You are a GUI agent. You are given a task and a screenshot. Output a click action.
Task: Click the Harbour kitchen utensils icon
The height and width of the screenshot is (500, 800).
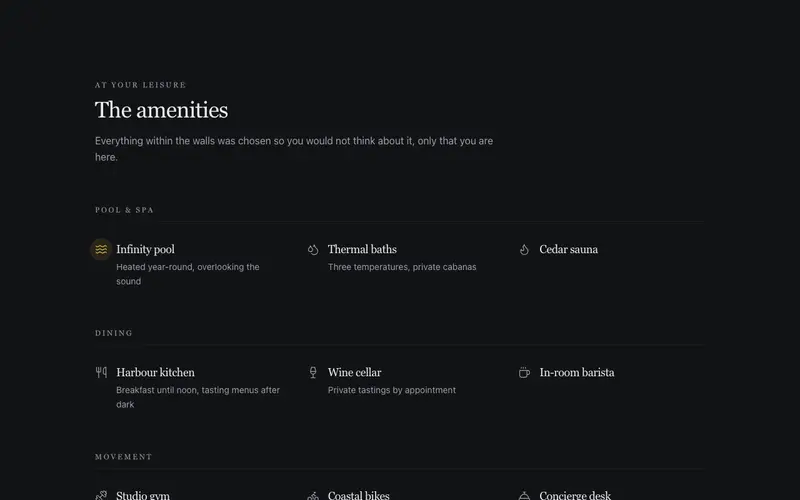pyautogui.click(x=101, y=372)
